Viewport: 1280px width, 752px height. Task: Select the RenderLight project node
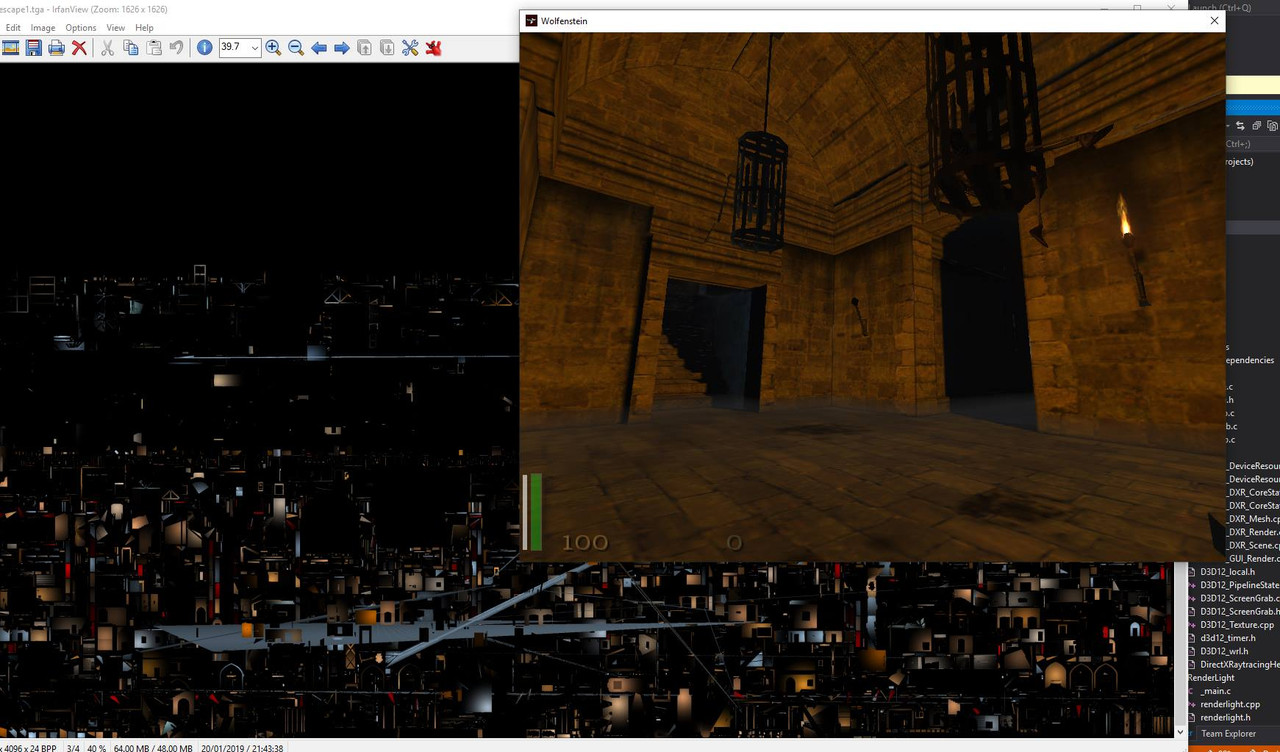(1211, 677)
